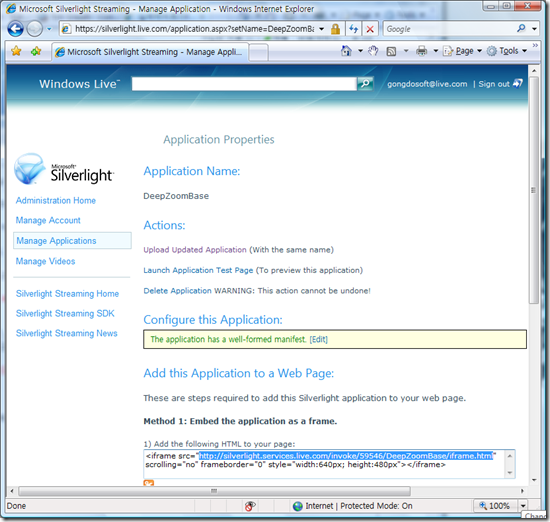The image size is (550, 522).
Task: Click the security lock icon in address bar
Action: (x=335, y=29)
